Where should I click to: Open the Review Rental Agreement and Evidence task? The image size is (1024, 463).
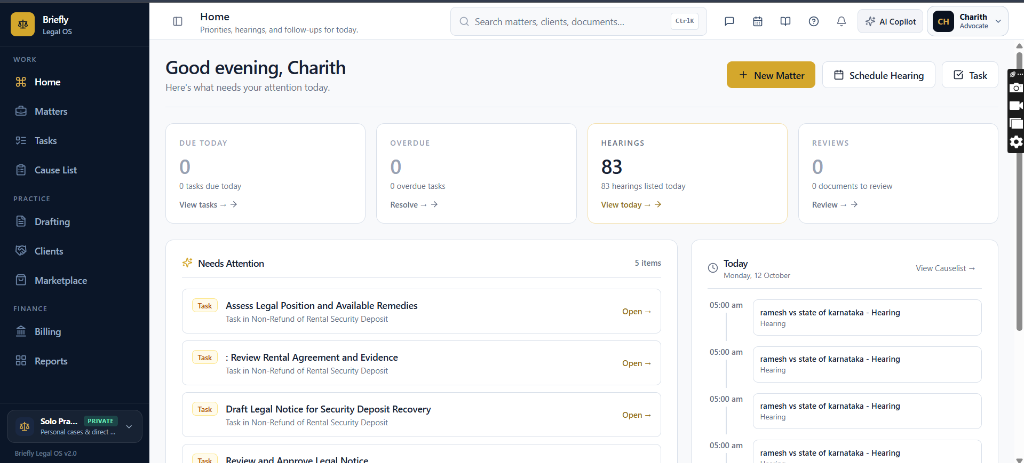pos(421,363)
